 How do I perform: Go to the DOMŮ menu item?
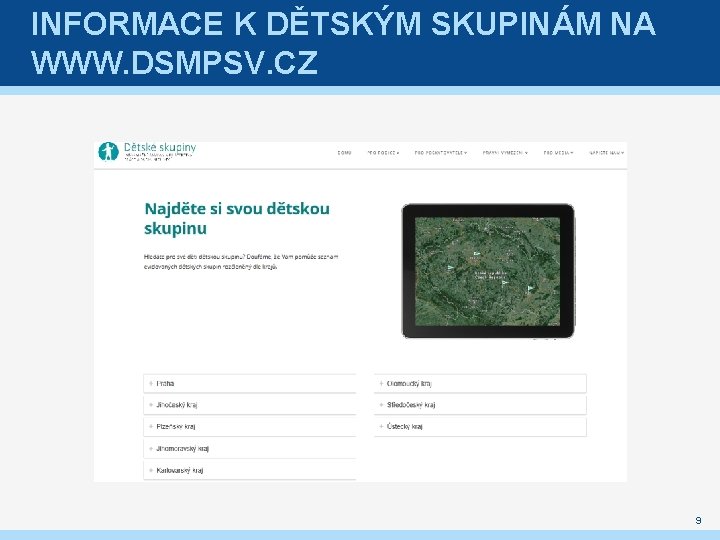tap(344, 153)
